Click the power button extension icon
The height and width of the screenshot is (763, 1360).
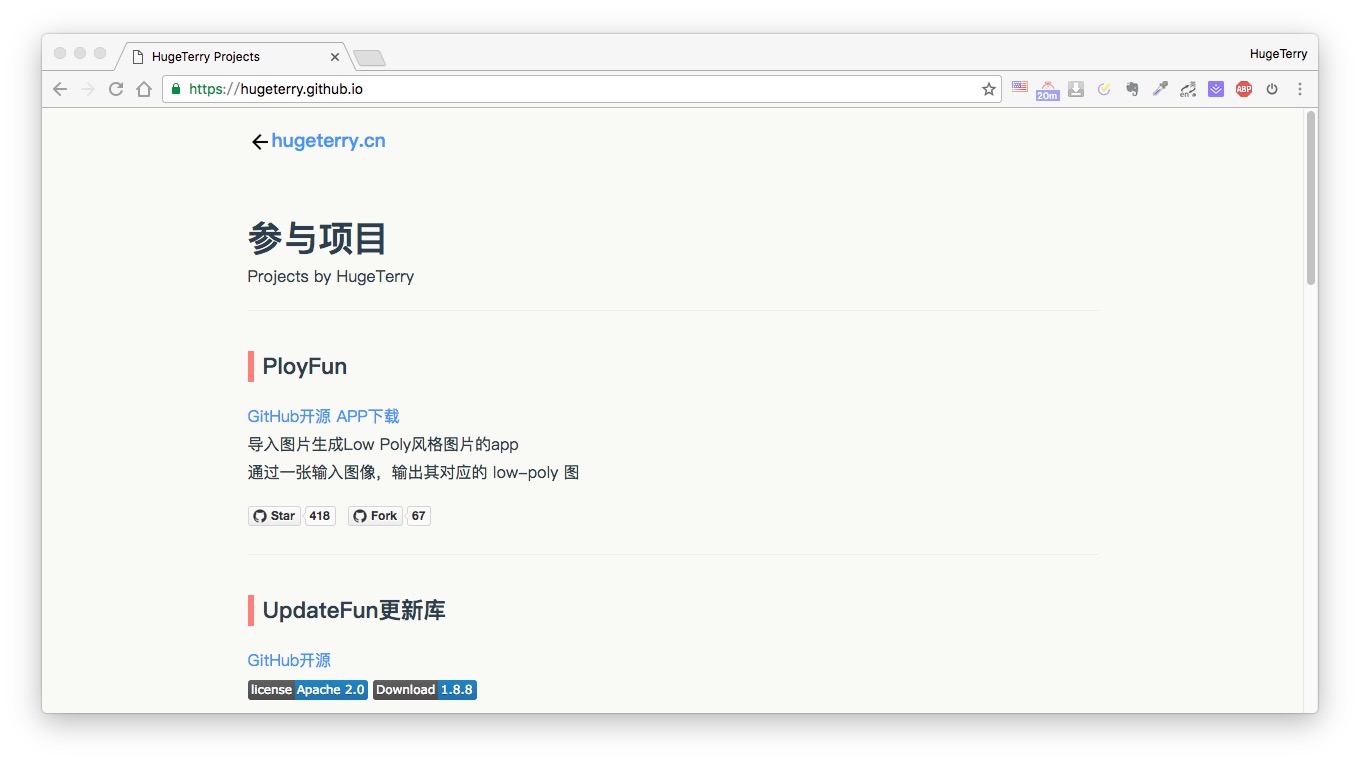coord(1272,89)
